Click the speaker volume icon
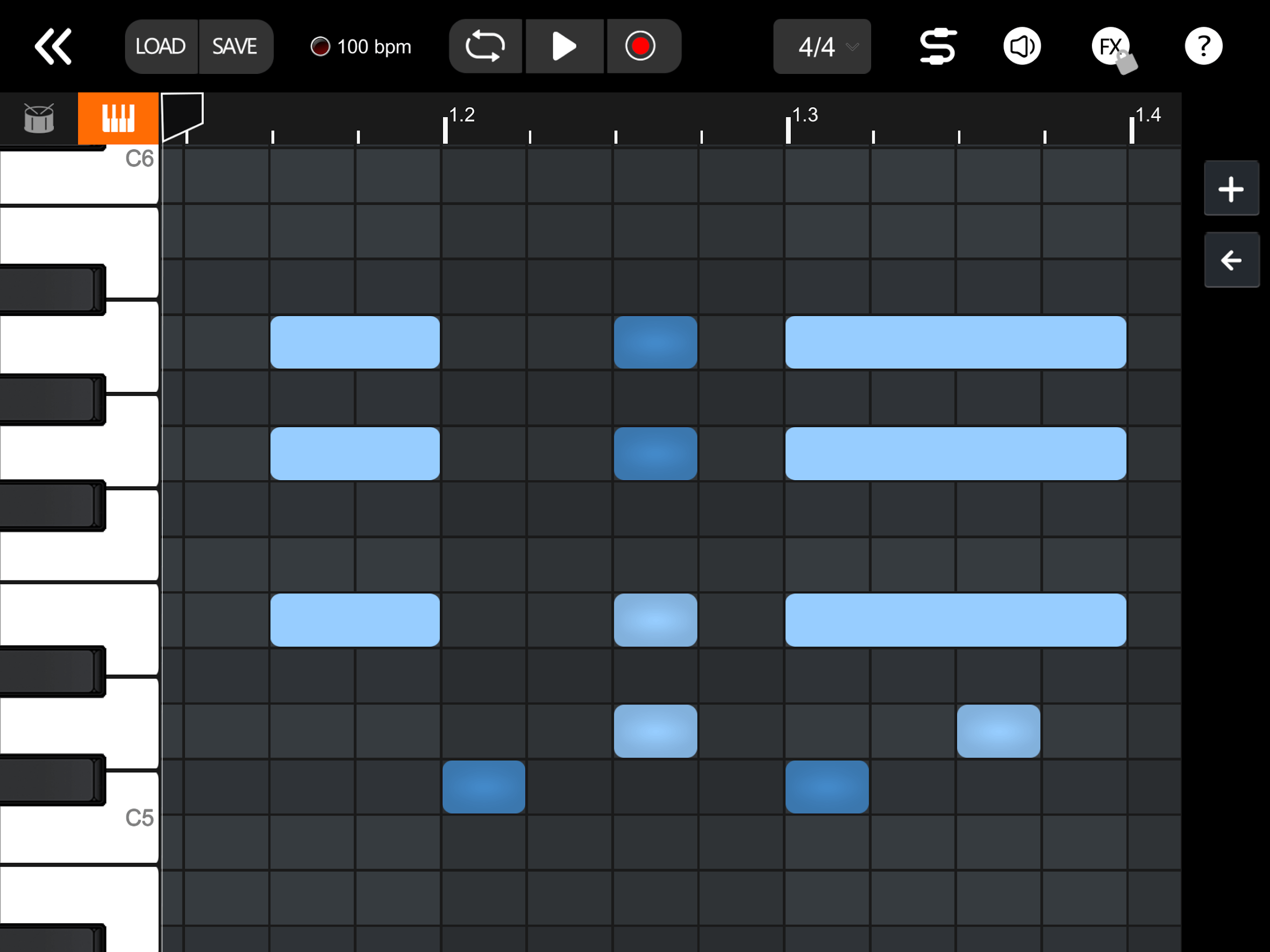This screenshot has height=952, width=1270. [x=1021, y=47]
